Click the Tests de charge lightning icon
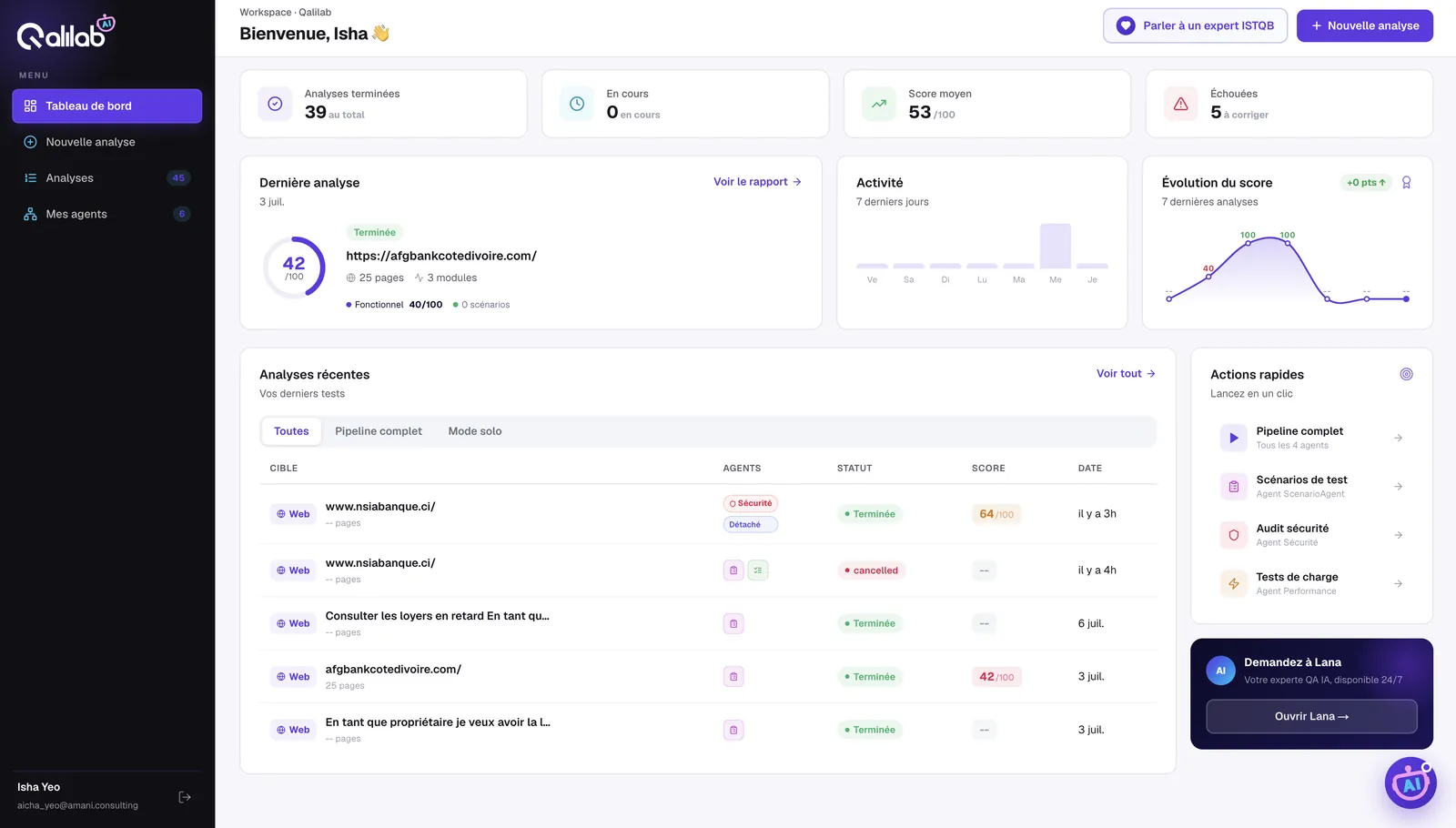This screenshot has width=1456, height=828. (1234, 583)
